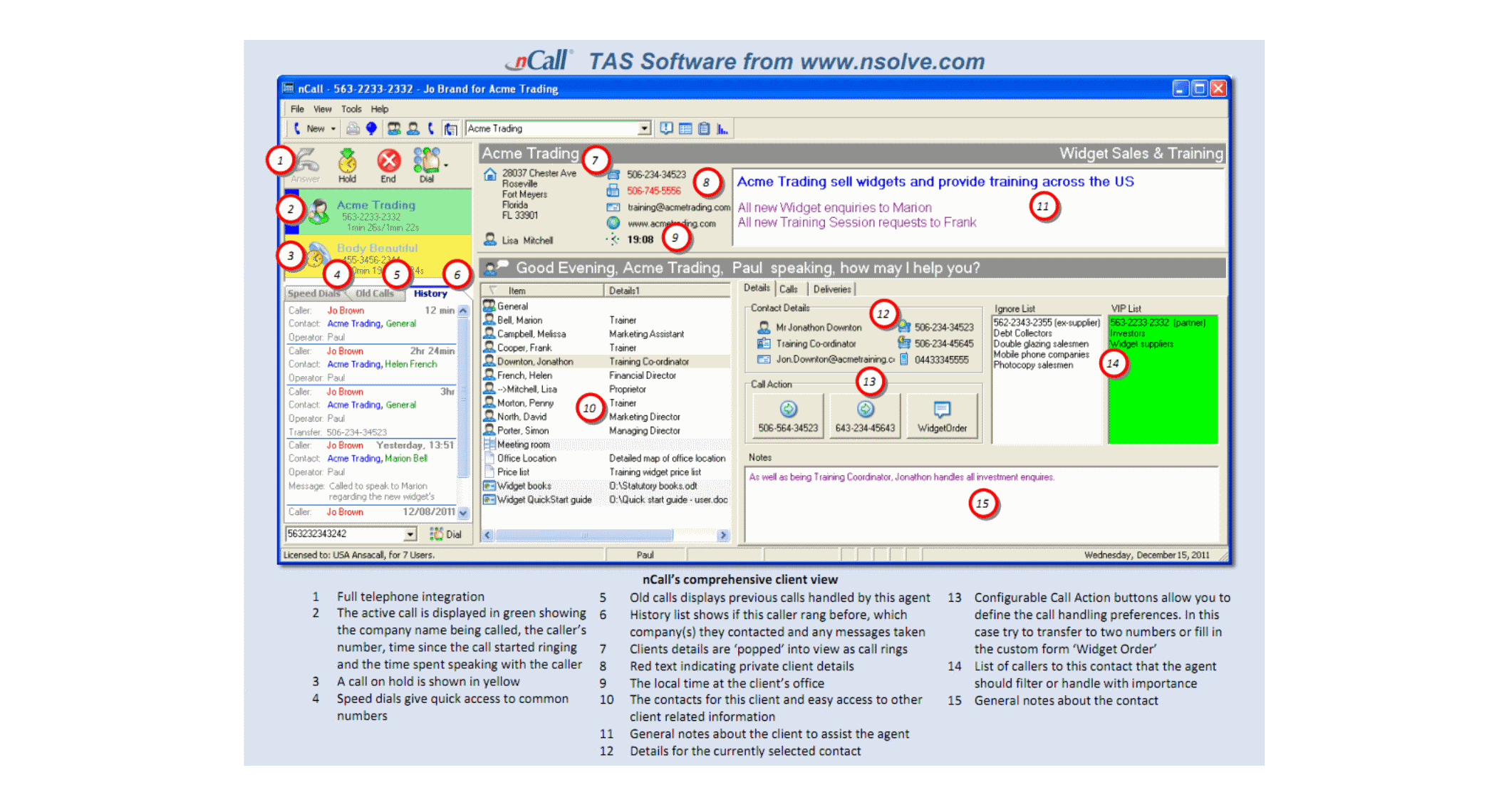The height and width of the screenshot is (812, 1489).
Task: Select the active Acme Trading call
Action: coord(378,212)
